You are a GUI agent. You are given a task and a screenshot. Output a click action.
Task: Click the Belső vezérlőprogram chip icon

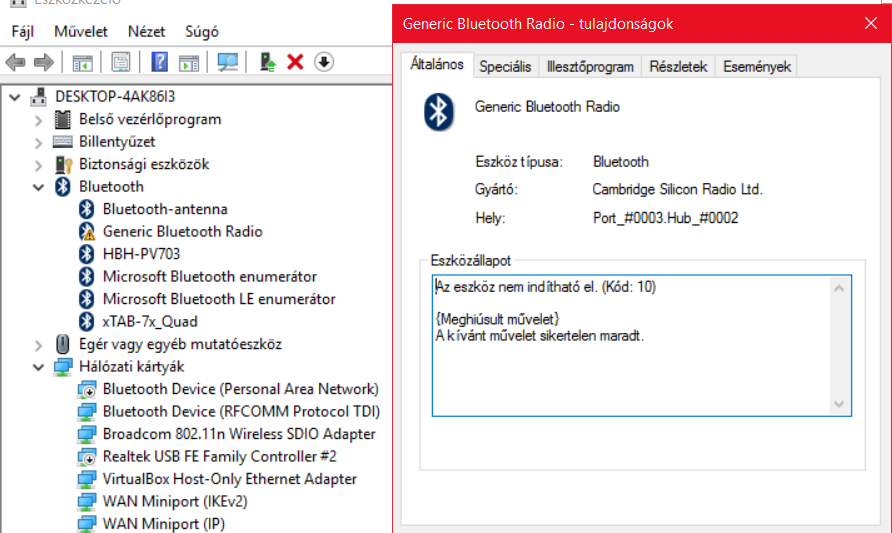point(63,119)
